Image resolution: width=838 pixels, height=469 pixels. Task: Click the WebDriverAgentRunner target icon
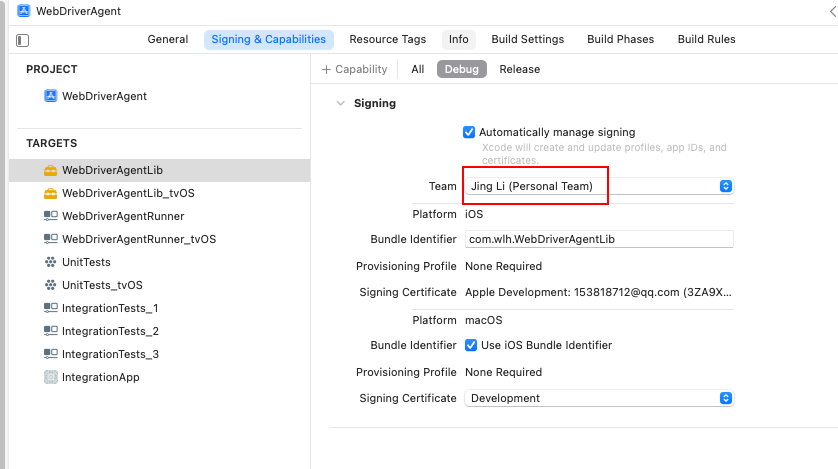(x=51, y=216)
